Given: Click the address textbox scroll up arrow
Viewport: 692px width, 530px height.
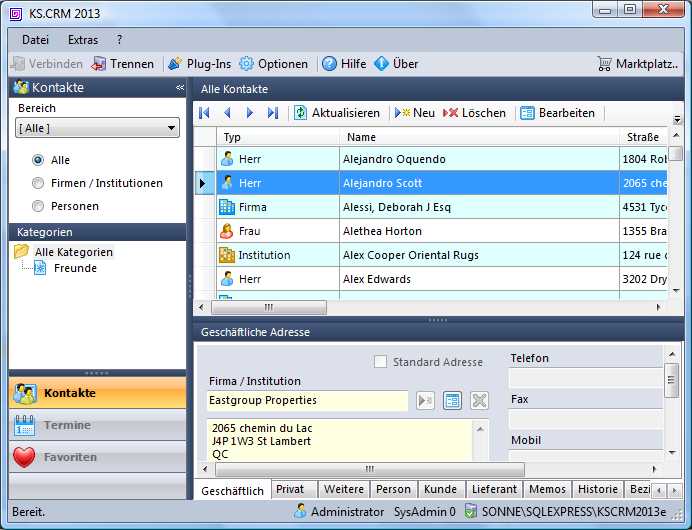Looking at the screenshot, I should pos(480,429).
